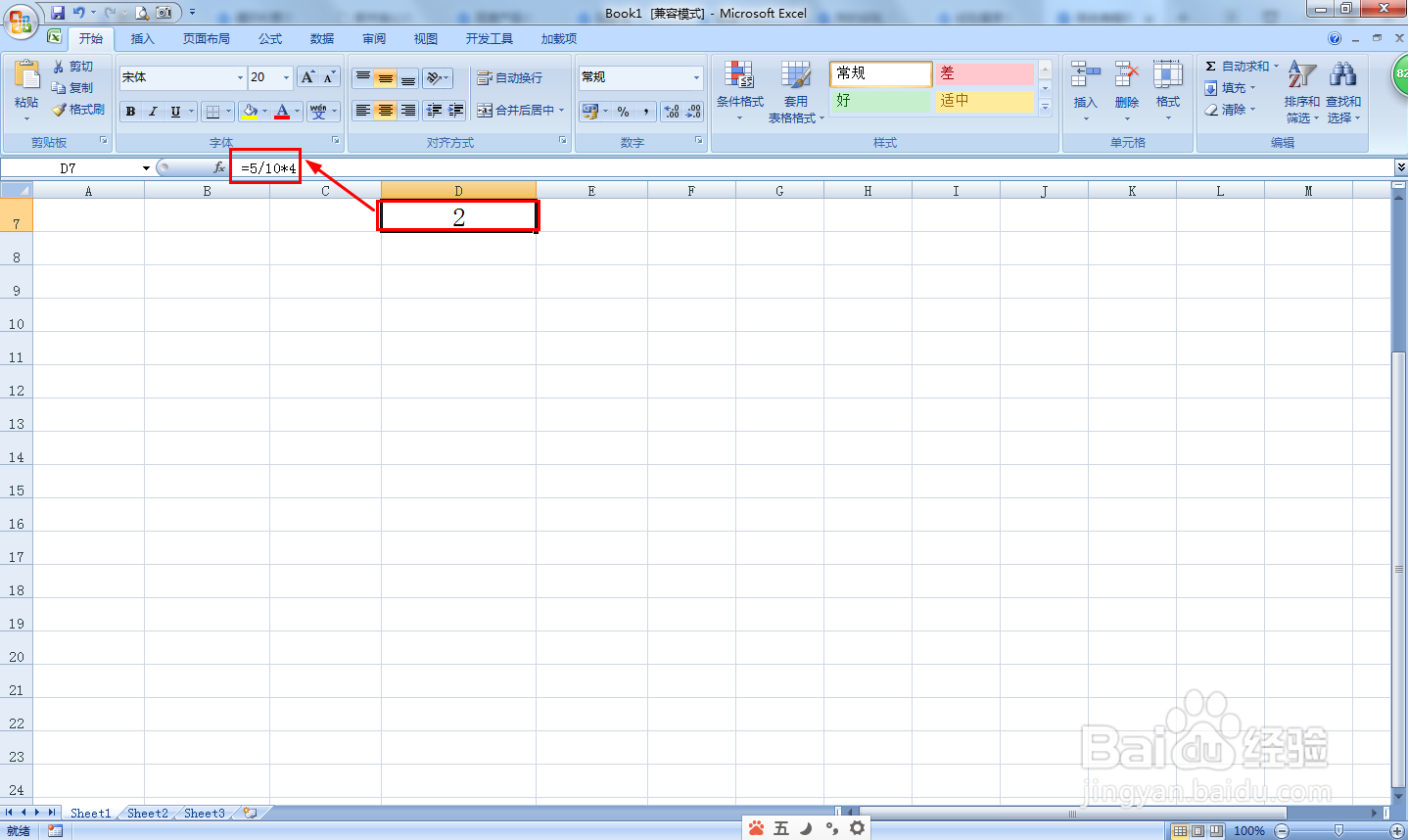Viewport: 1408px width, 840px height.
Task: Decrease indent icon
Action: click(x=434, y=111)
